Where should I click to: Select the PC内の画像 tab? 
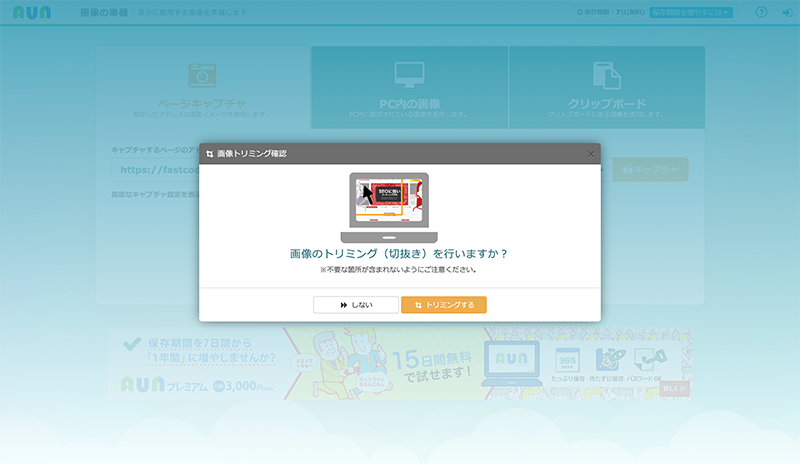[x=409, y=88]
